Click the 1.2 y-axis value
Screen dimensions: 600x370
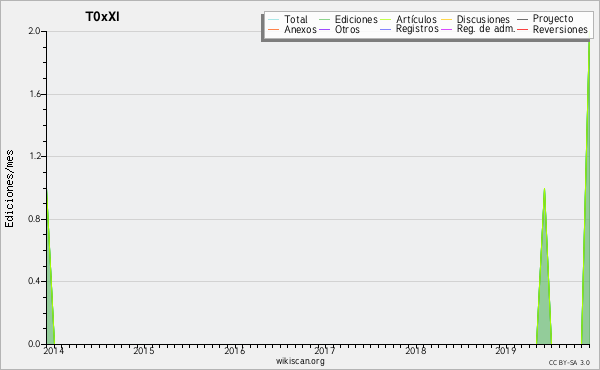34,156
